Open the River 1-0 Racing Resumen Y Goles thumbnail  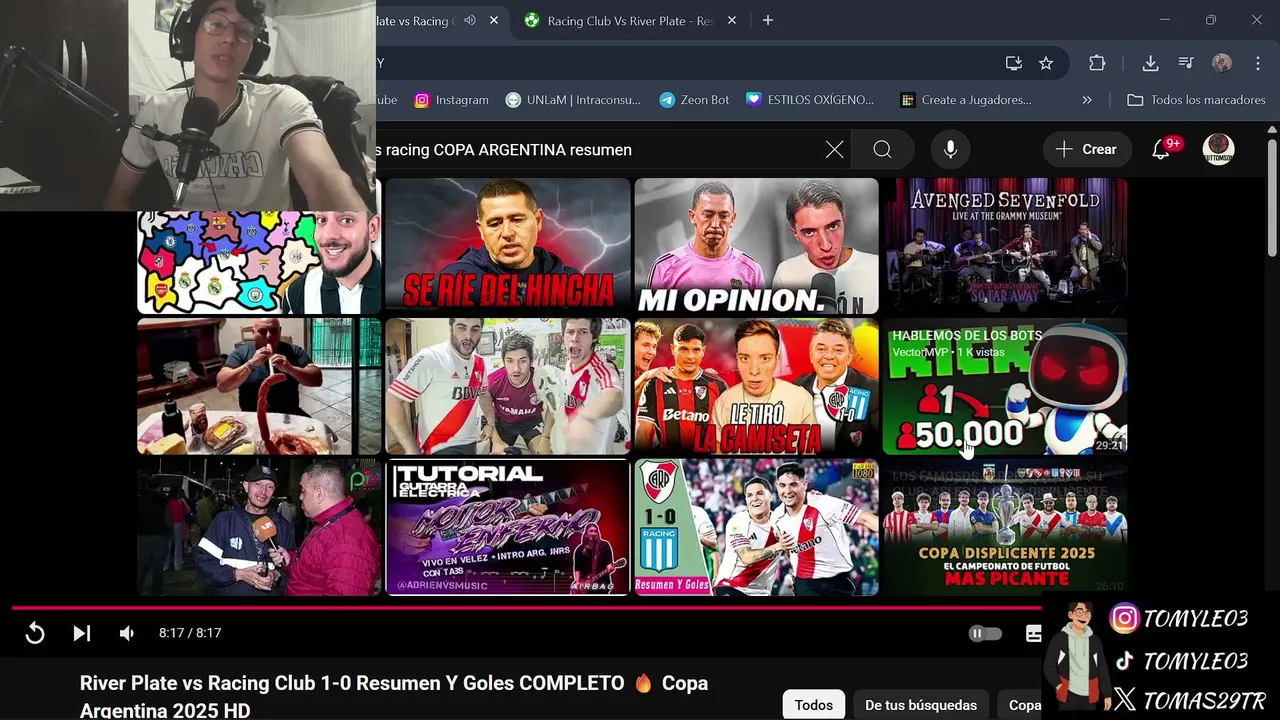[x=756, y=527]
